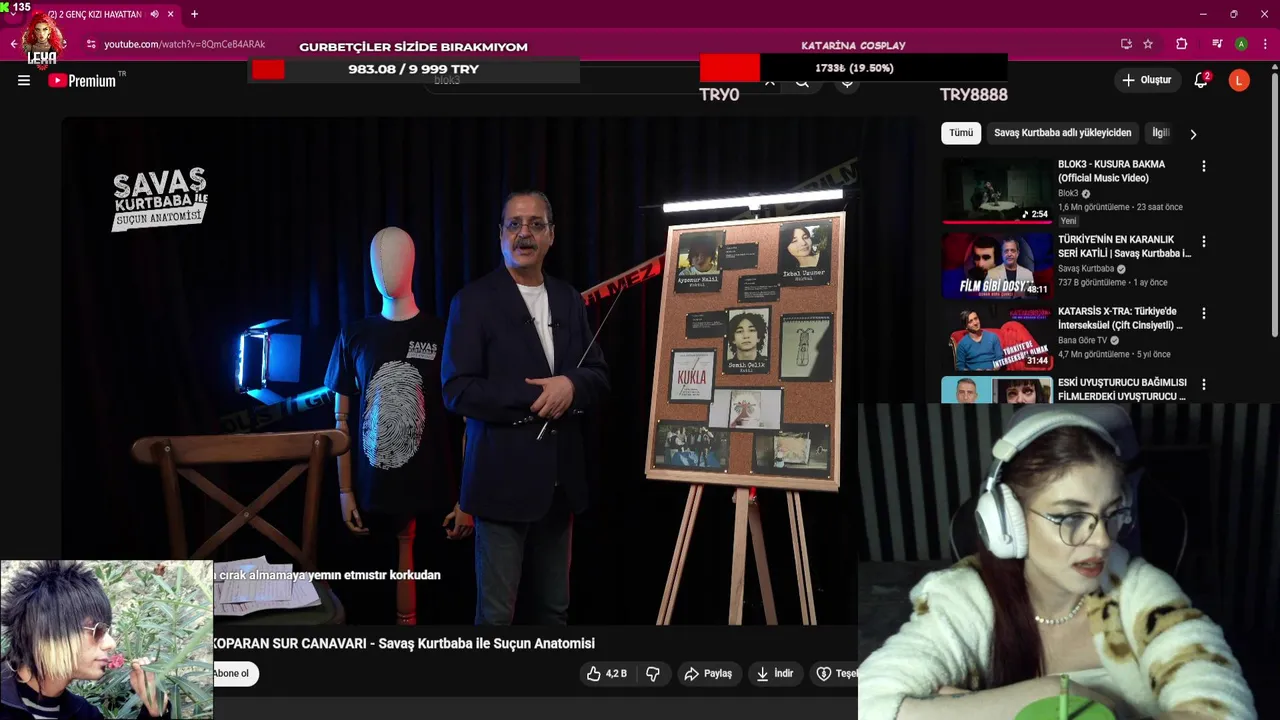
Task: Open title KATARSİS X-TRA Türkiye'de İnterseksüel
Action: point(1120,318)
